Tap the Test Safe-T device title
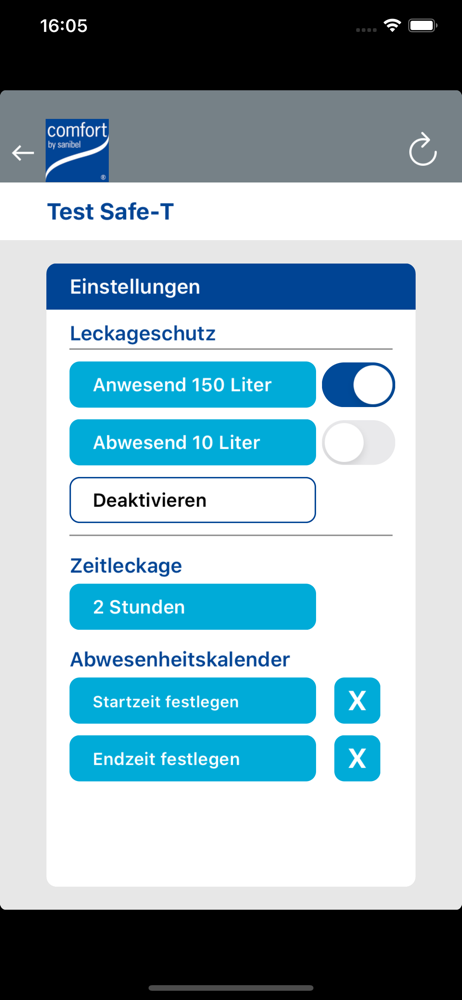 point(110,212)
